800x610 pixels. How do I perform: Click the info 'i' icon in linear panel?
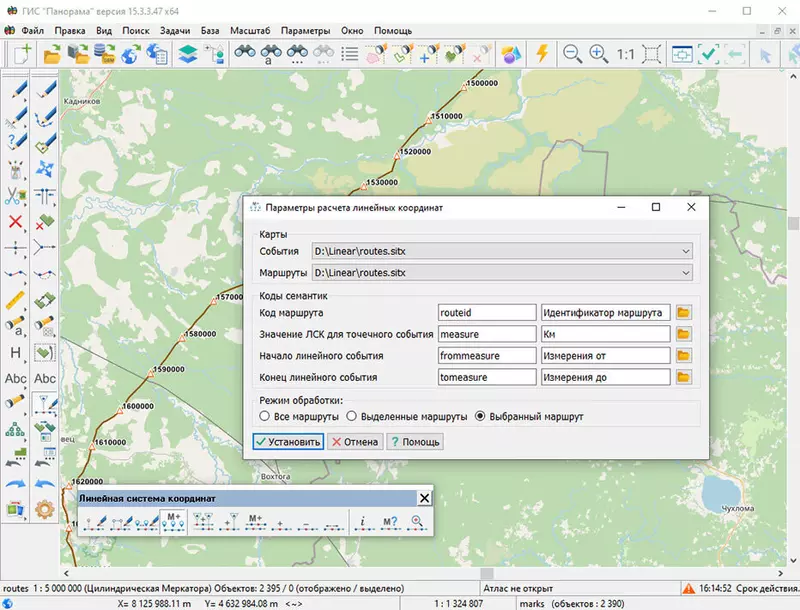tap(362, 521)
